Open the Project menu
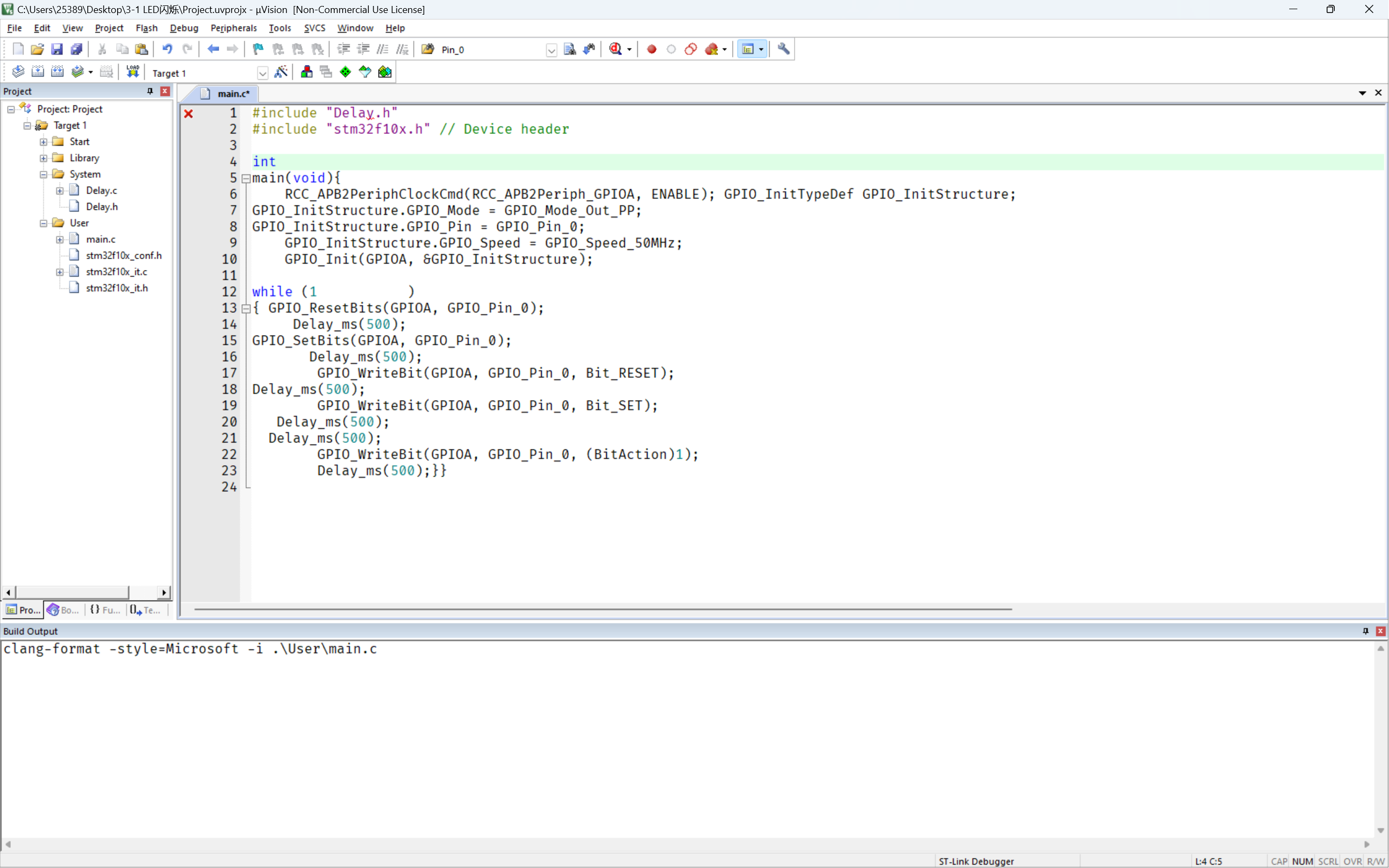Viewport: 1389px width, 868px height. (x=108, y=28)
